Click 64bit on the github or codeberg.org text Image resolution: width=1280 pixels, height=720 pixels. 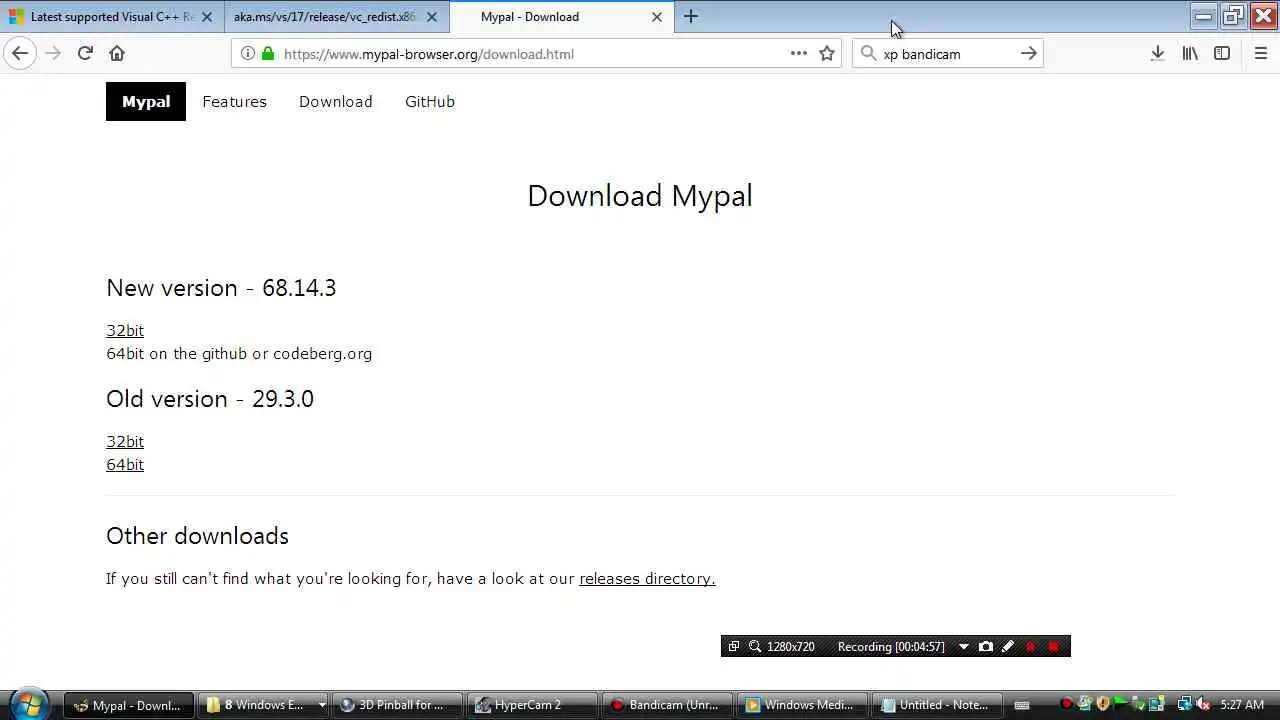pyautogui.click(x=239, y=353)
